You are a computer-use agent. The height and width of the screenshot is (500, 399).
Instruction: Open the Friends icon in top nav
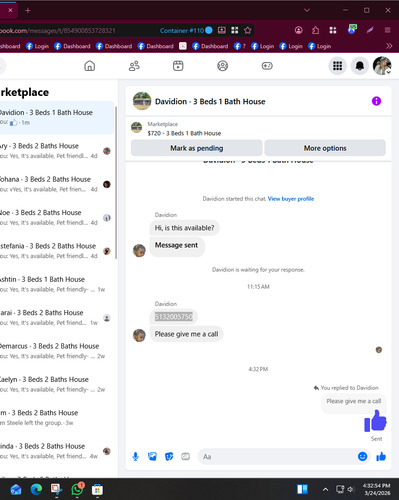[134, 66]
